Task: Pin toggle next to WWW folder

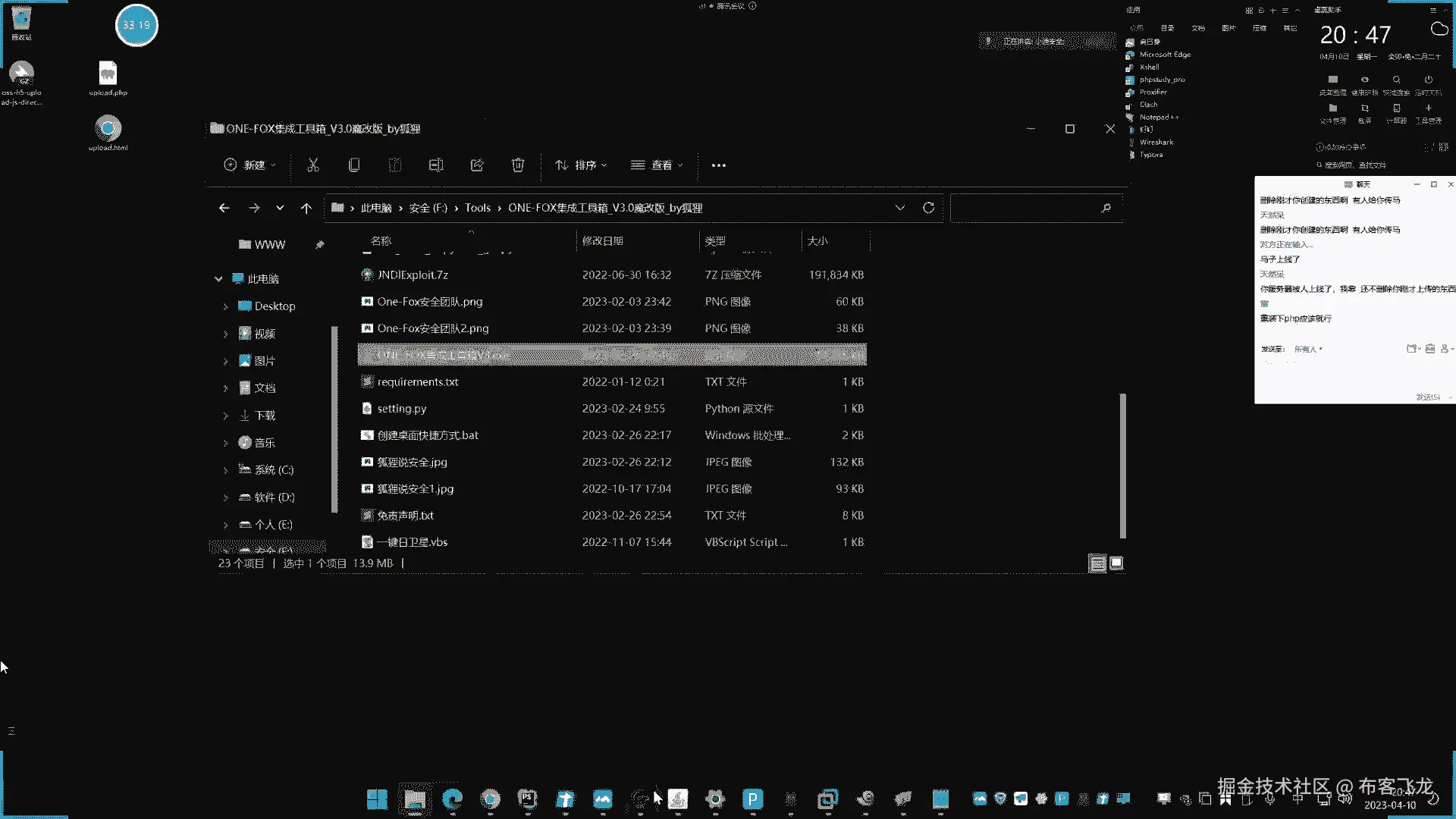Action: tap(319, 244)
